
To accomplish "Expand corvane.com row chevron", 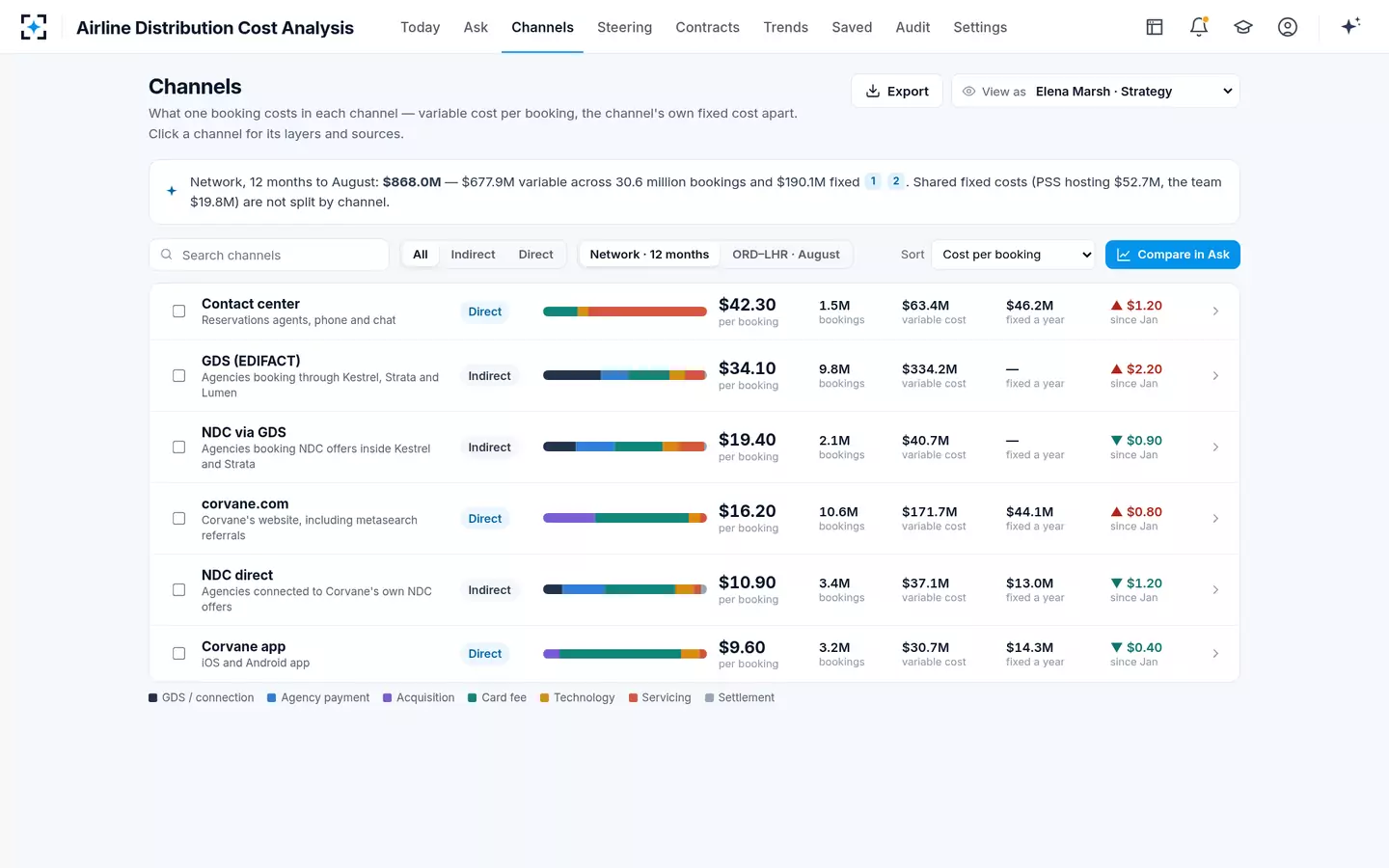I will [1215, 519].
